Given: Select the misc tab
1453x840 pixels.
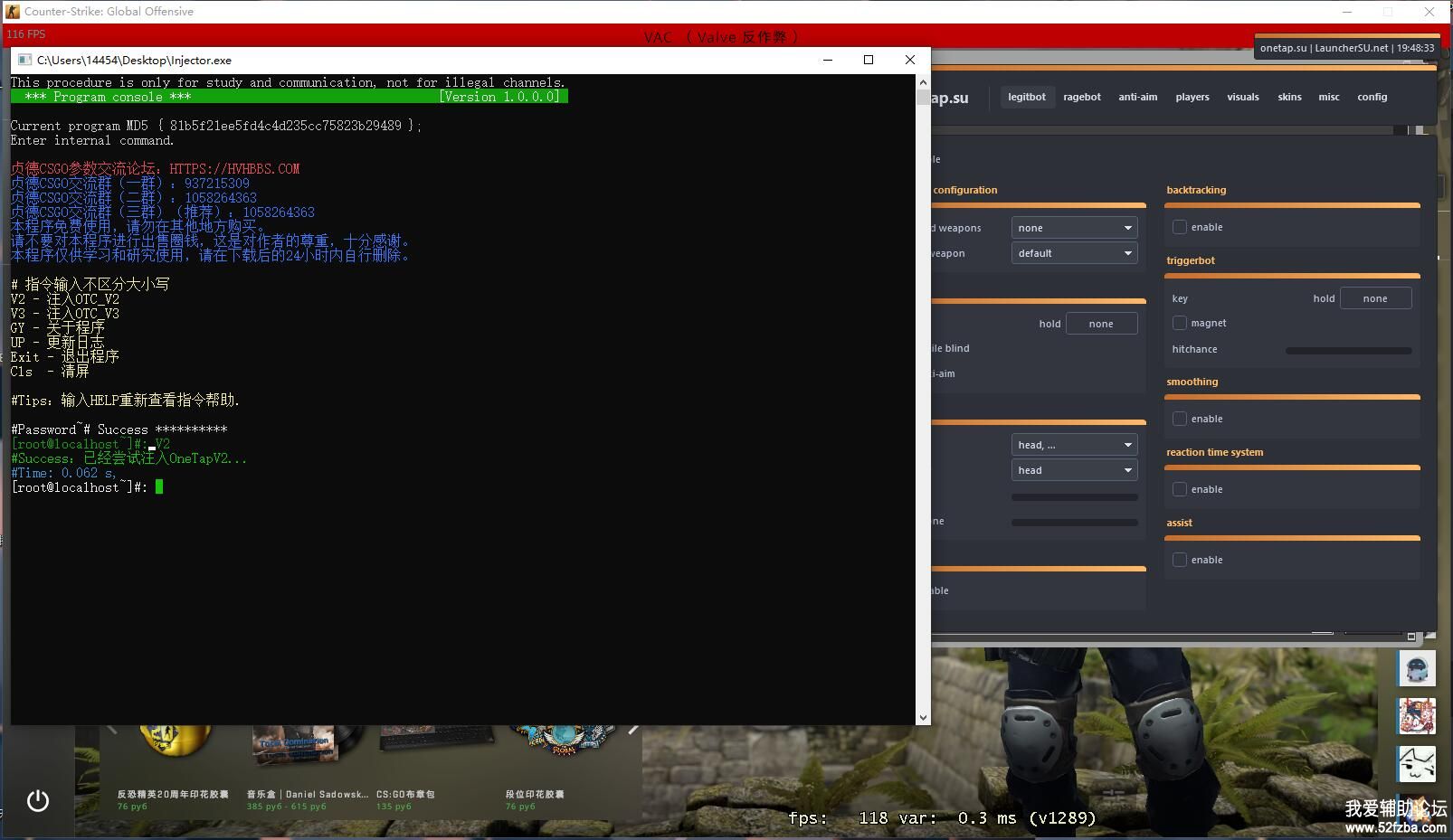Looking at the screenshot, I should (x=1329, y=97).
